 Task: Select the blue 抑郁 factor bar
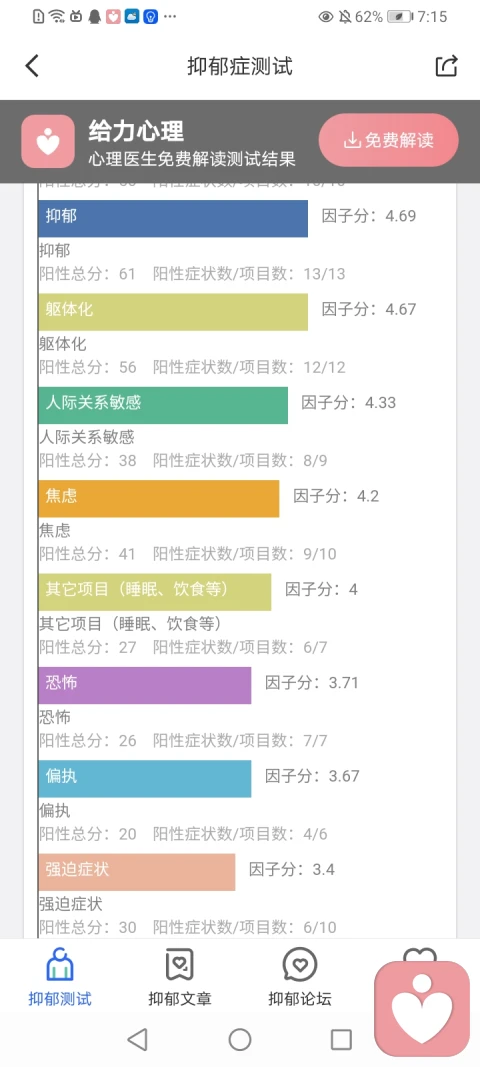click(x=173, y=218)
